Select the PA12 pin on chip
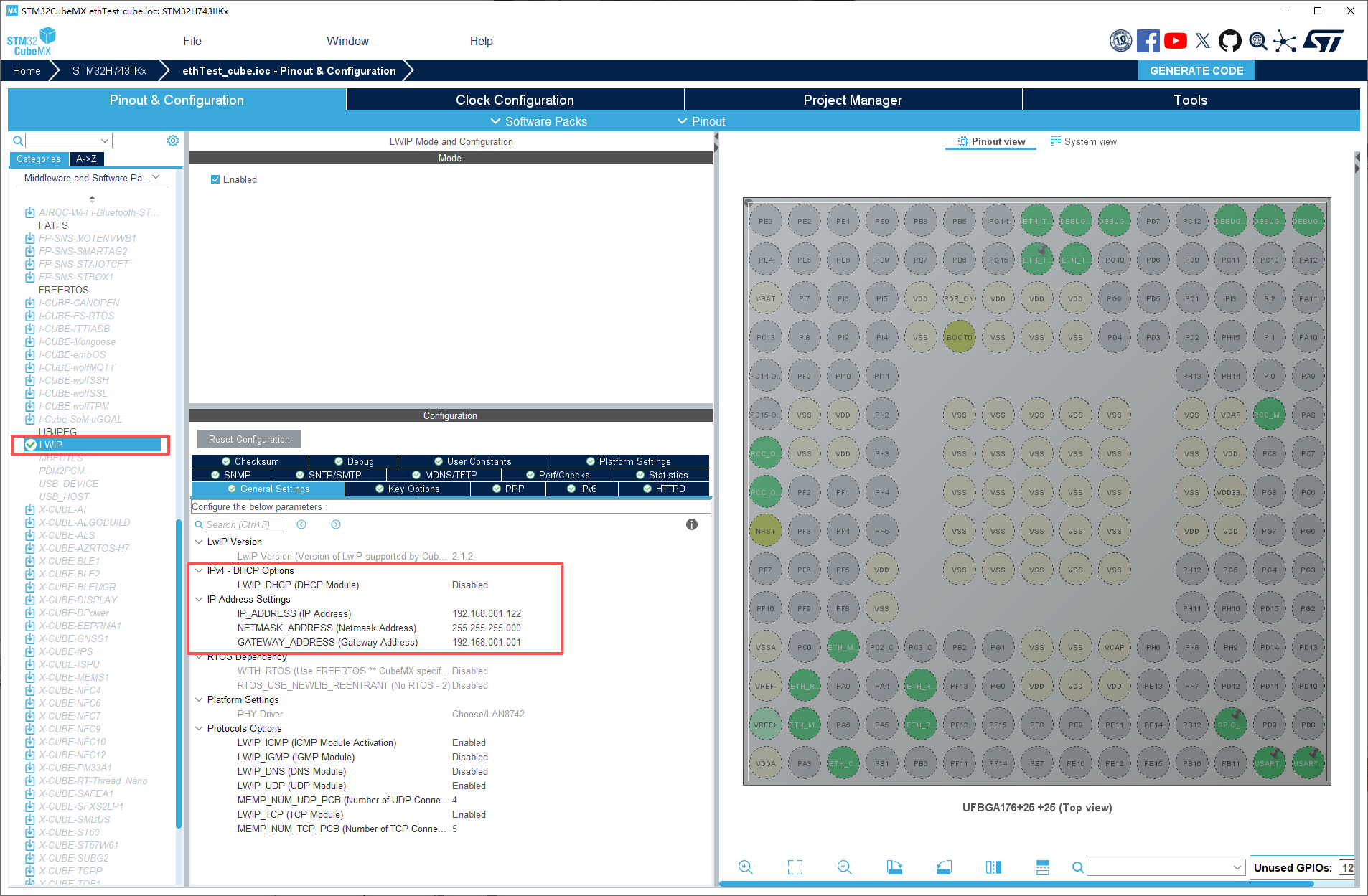This screenshot has width=1368, height=896. pyautogui.click(x=1308, y=260)
